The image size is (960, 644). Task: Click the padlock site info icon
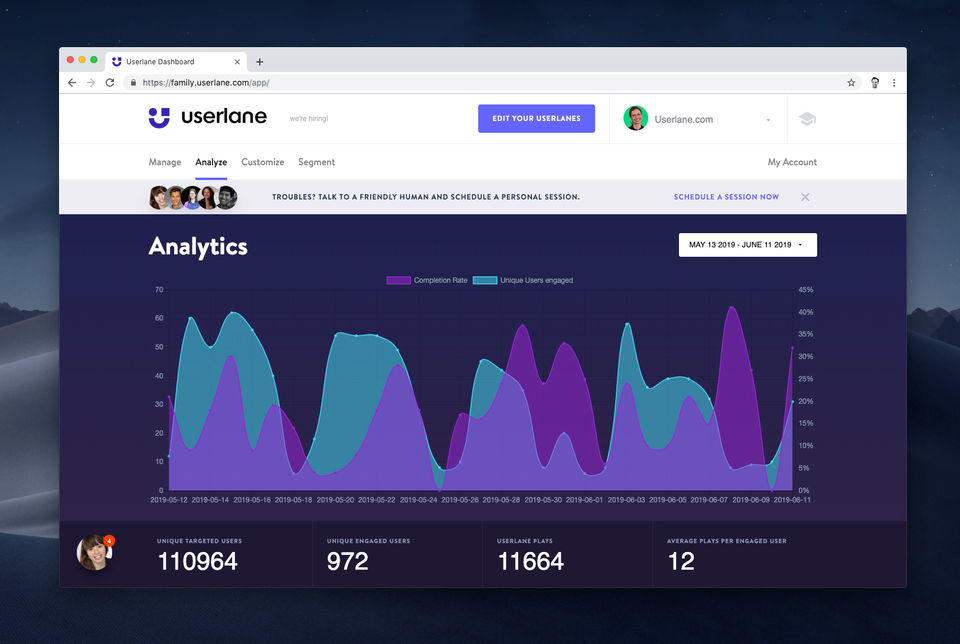click(133, 83)
